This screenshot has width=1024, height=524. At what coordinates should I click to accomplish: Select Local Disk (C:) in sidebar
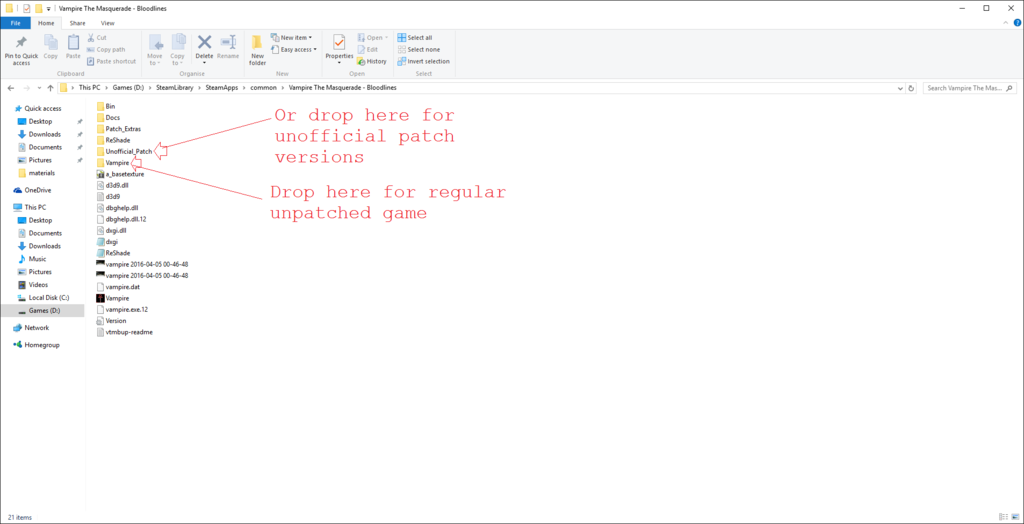tap(42, 297)
